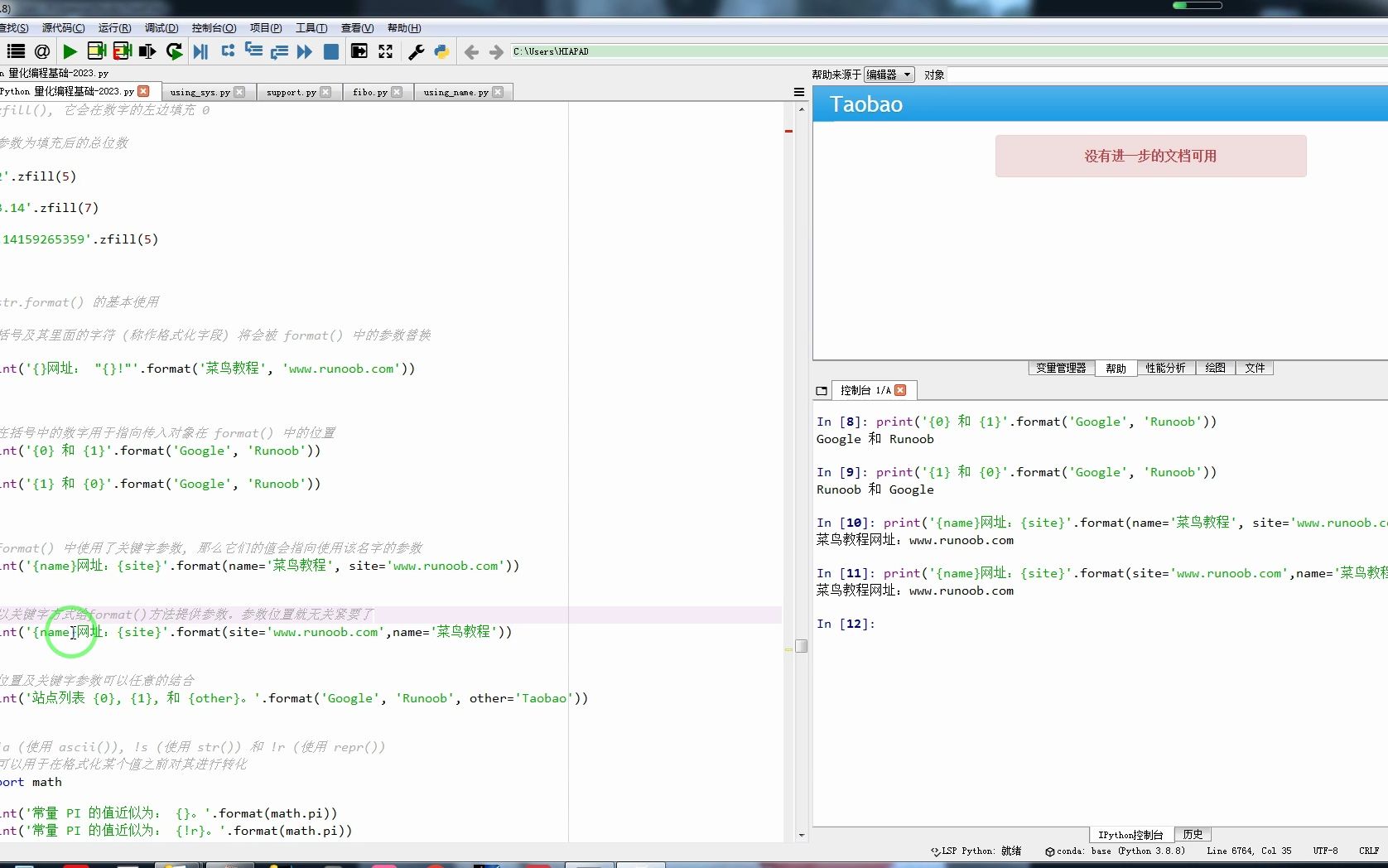Re-run last script icon
This screenshot has width=1388, height=868.
click(174, 51)
